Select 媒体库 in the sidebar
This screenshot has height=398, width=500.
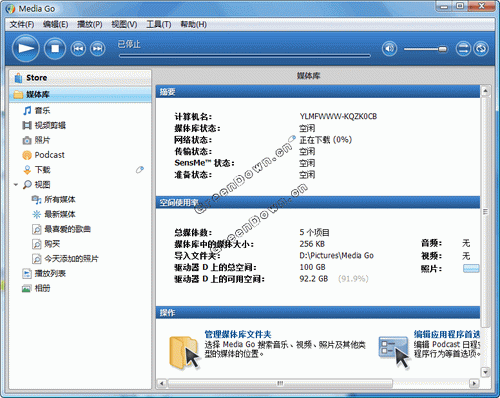point(80,94)
